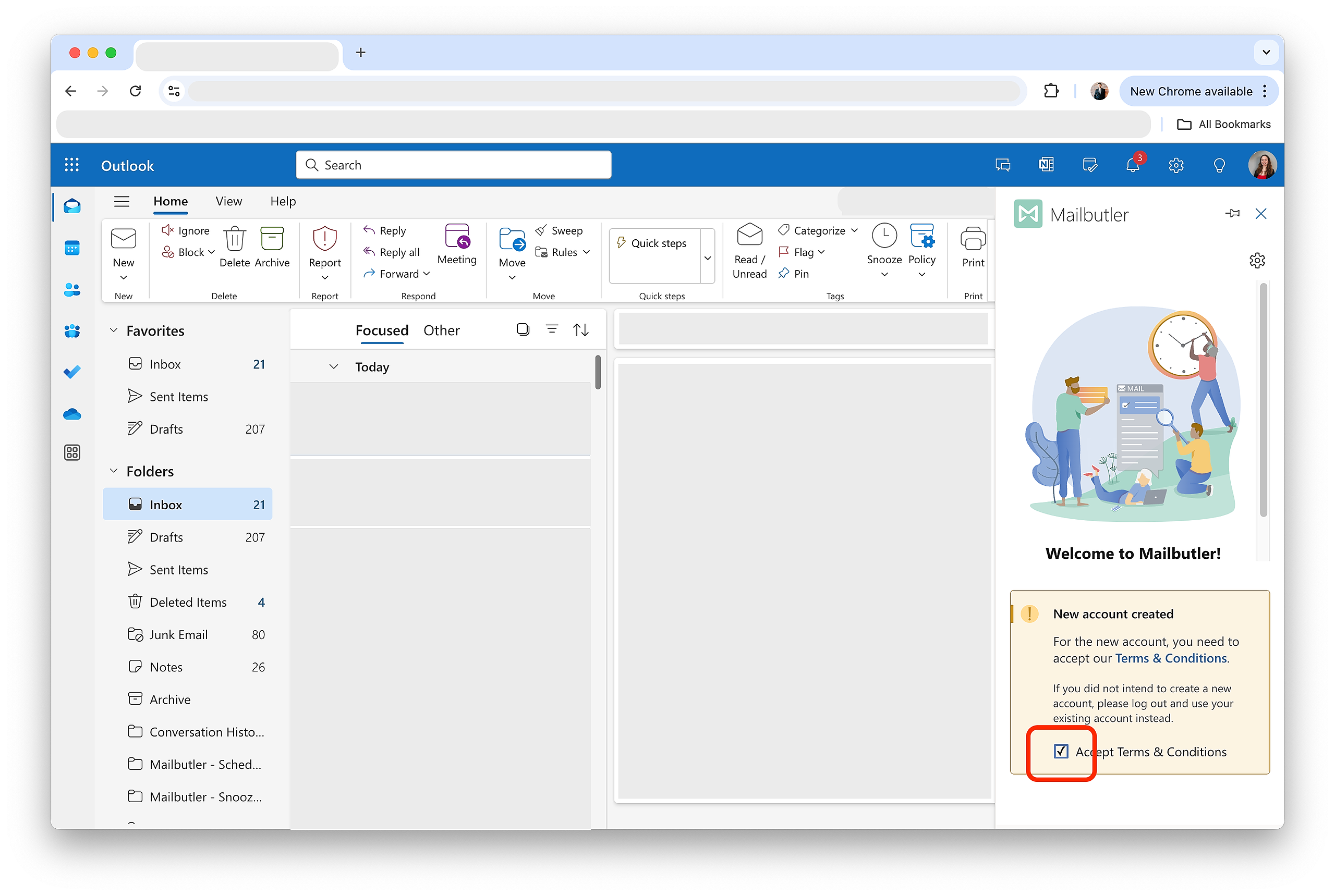Open the More apps grid icon
The image size is (1335, 896).
click(x=72, y=452)
